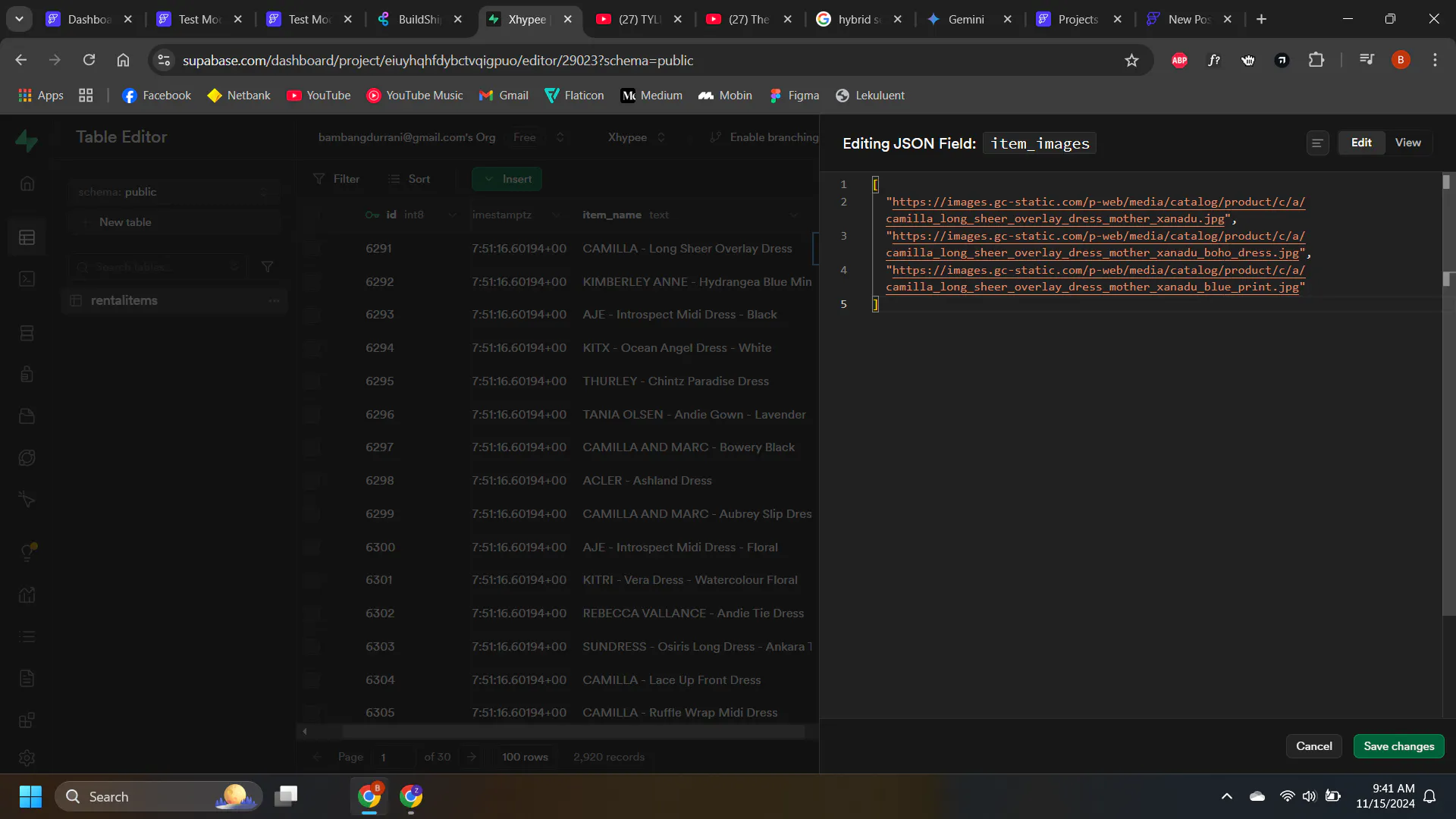Open Realtime cursor icon in sidebar

click(x=27, y=500)
